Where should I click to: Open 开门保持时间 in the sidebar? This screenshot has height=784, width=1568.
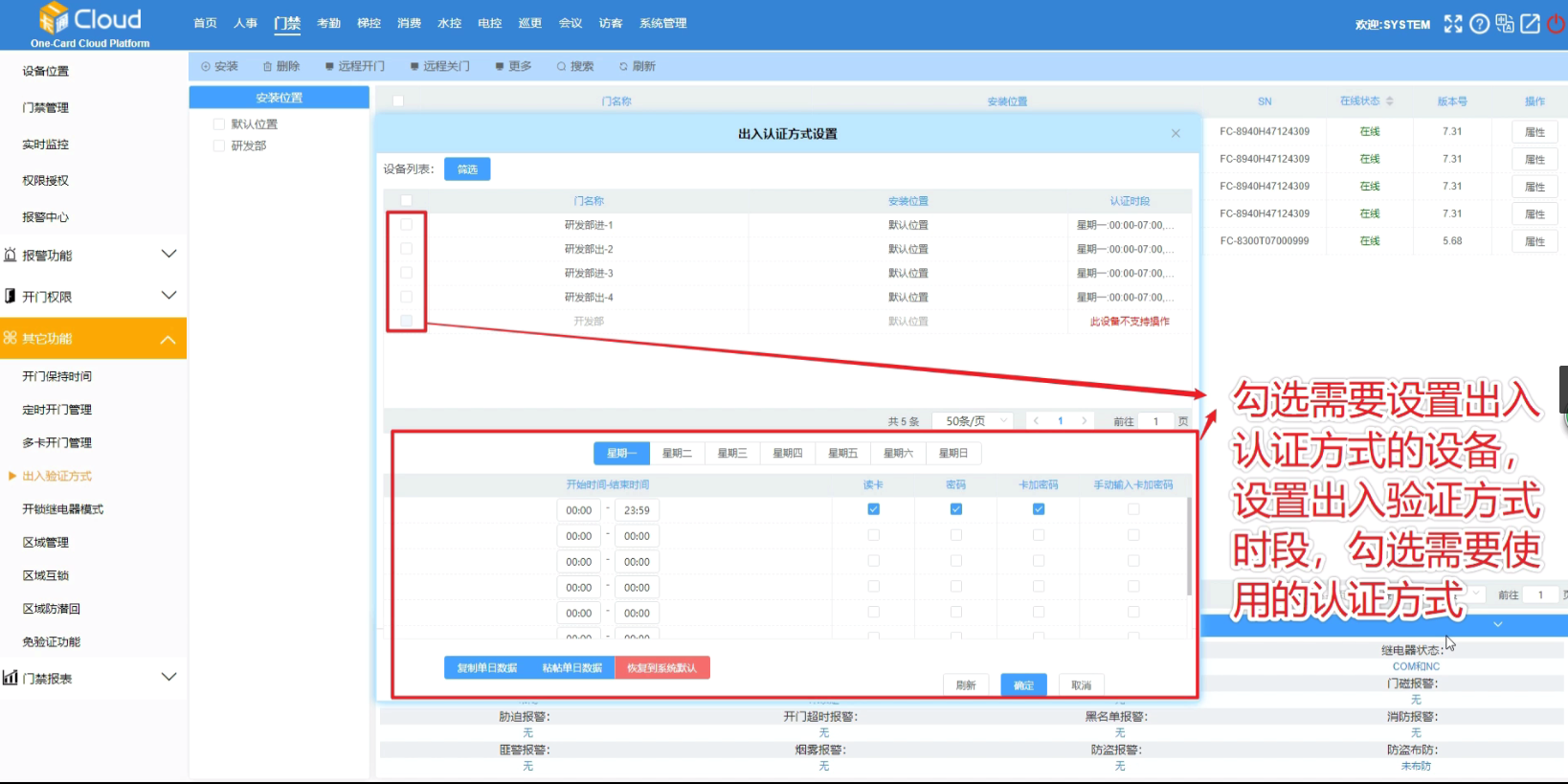(57, 376)
